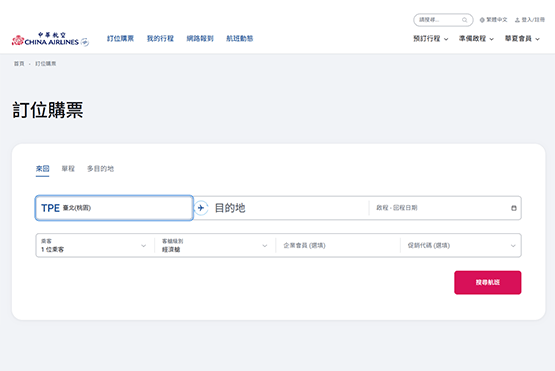Click the magnifier icon in search box
This screenshot has width=555, height=371.
[x=464, y=20]
